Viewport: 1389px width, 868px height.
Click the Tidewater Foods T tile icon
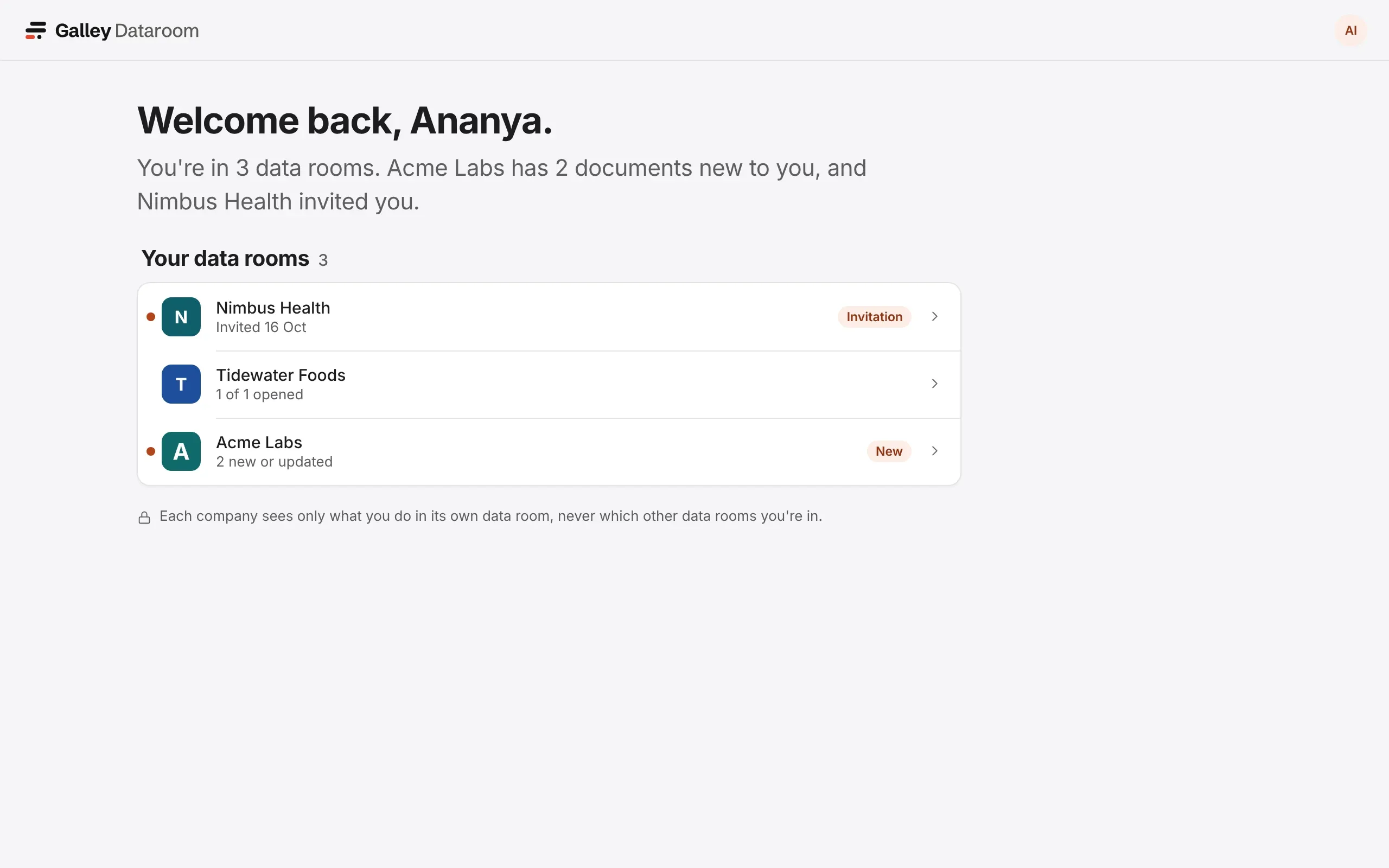(x=181, y=384)
